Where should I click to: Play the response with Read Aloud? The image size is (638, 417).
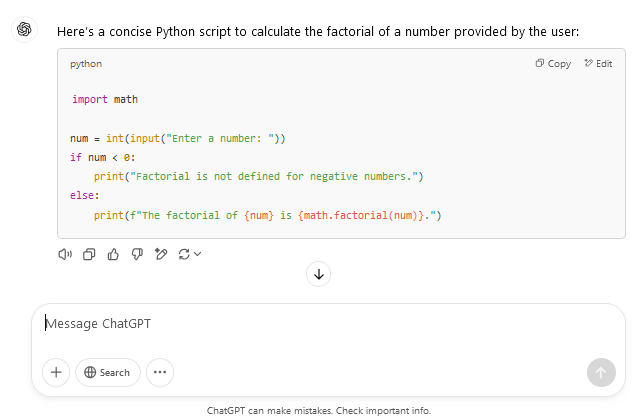coord(65,254)
